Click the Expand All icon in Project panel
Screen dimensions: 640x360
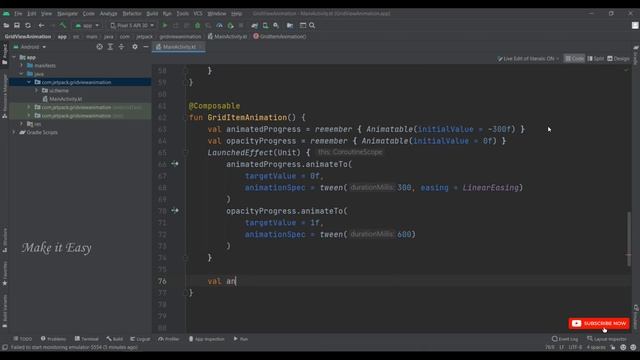(x=110, y=47)
